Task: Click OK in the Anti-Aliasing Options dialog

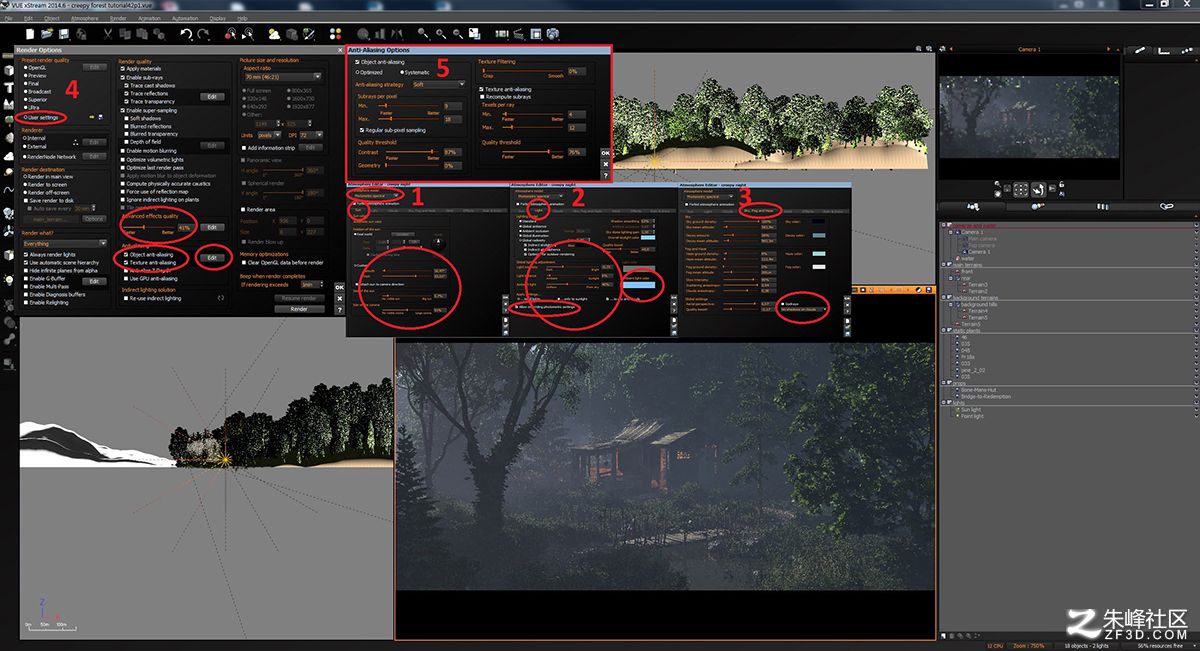Action: point(605,153)
